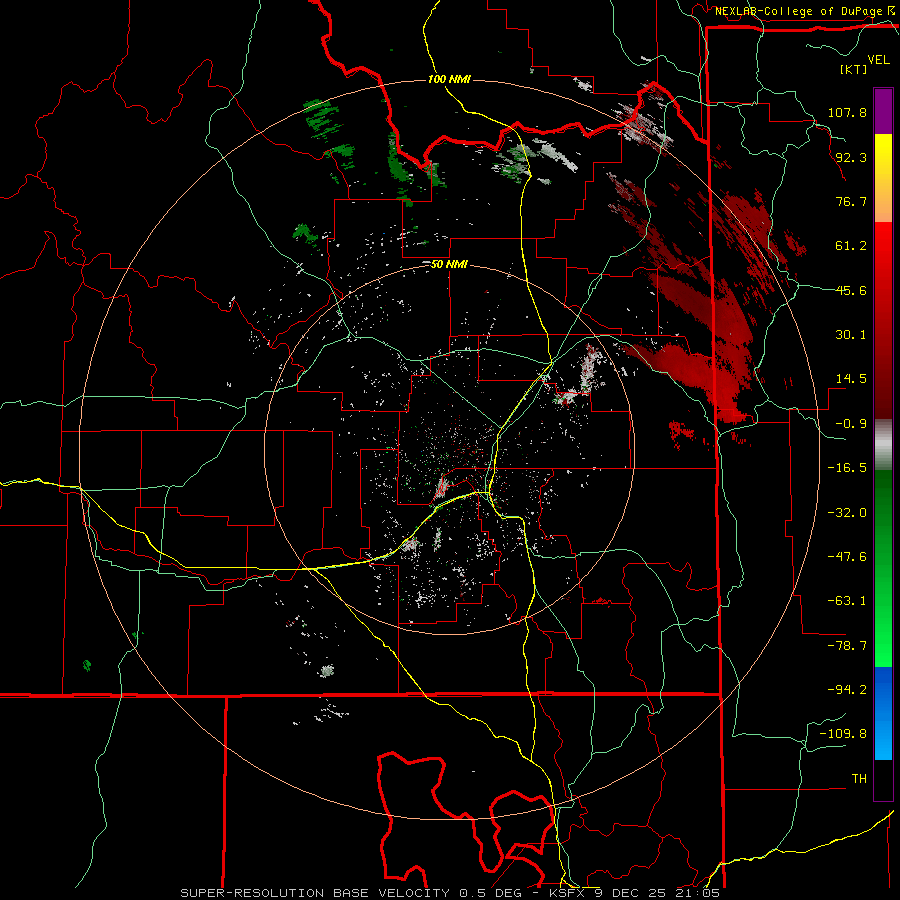The image size is (900, 900).
Task: Click the TH label on color bar
Action: (x=859, y=779)
